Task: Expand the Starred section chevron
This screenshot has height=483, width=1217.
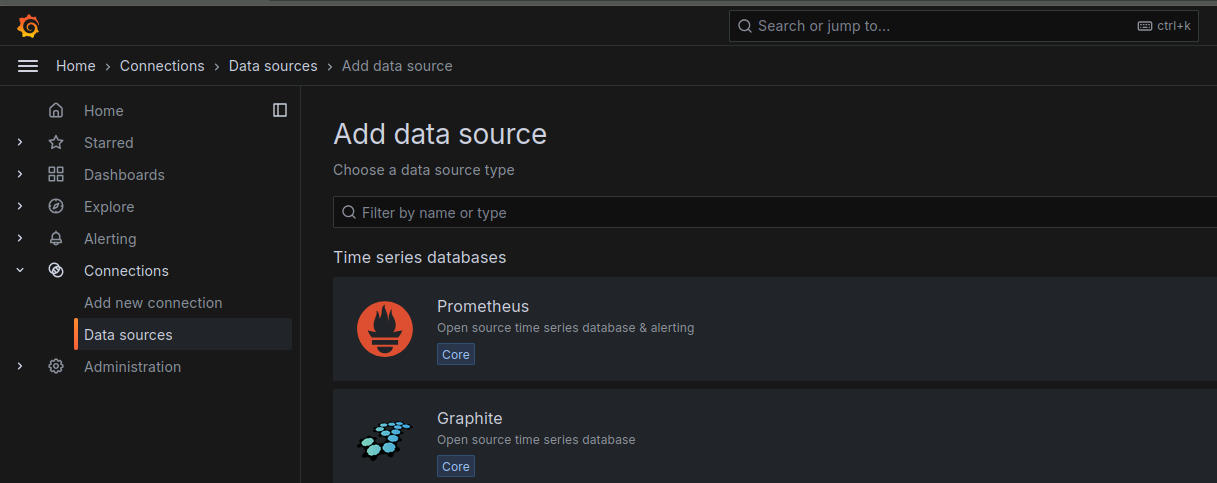Action: [20, 143]
